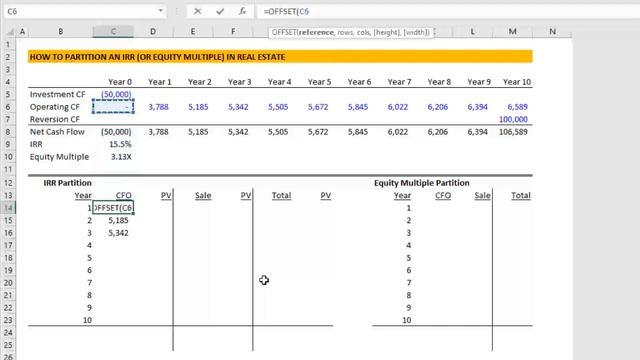Cancel the formula entry with X icon
Viewport: 640px width, 360px height.
pos(198,11)
